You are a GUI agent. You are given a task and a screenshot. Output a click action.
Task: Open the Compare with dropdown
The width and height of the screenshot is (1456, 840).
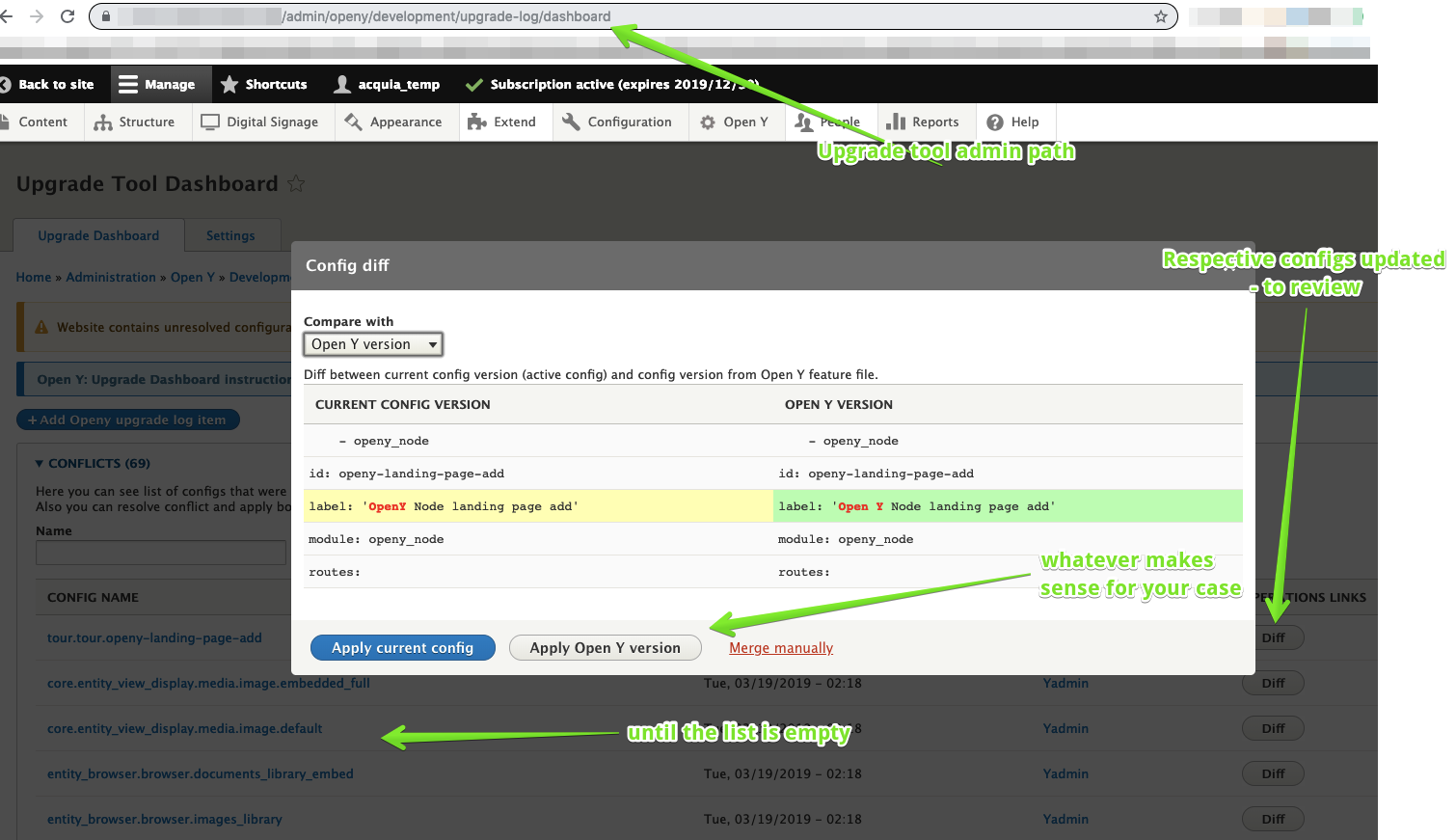coord(373,344)
